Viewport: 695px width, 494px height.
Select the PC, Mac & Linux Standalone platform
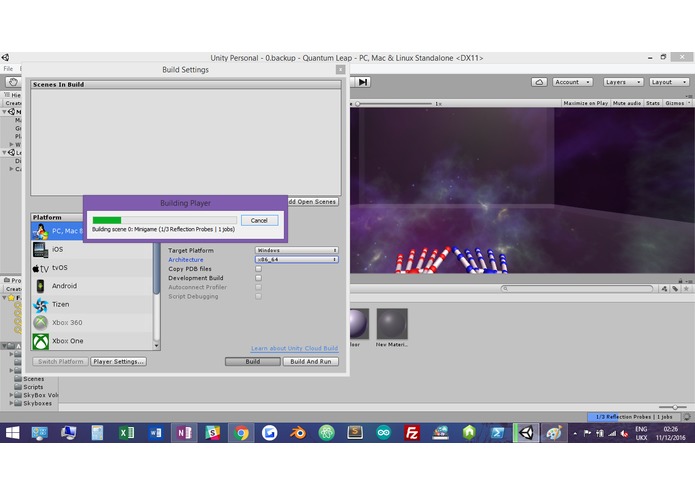click(58, 231)
